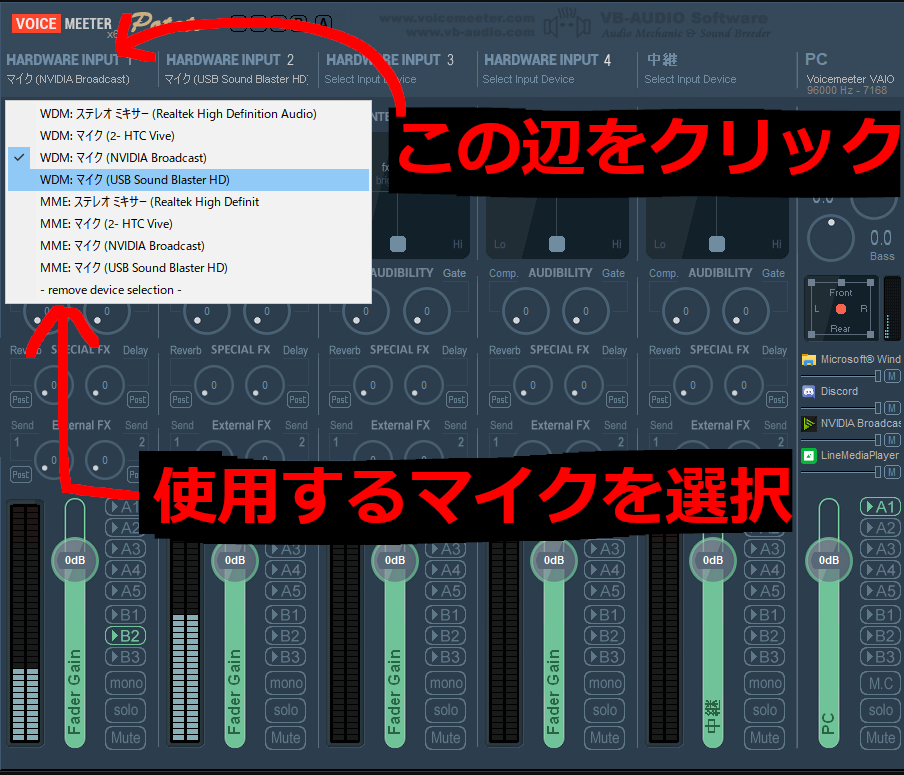Choose MME: マイク (USB Sound Blaster HD)
Screen dimensions: 904x775
tap(188, 268)
